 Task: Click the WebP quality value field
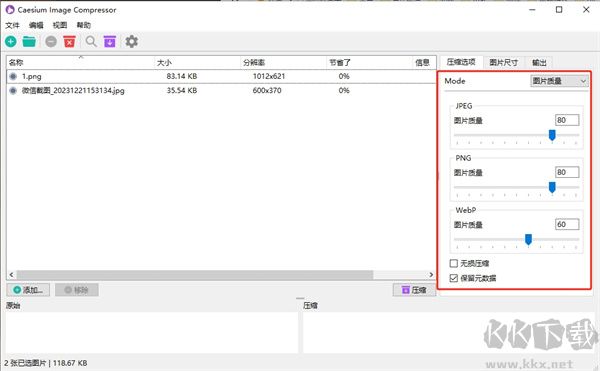(x=567, y=224)
